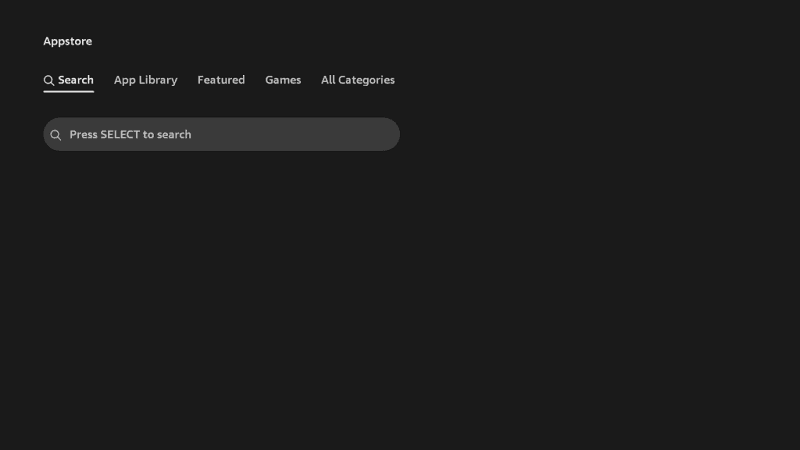This screenshot has height=450, width=800.
Task: Click the white underline beneath Search tab
Action: tap(68, 91)
